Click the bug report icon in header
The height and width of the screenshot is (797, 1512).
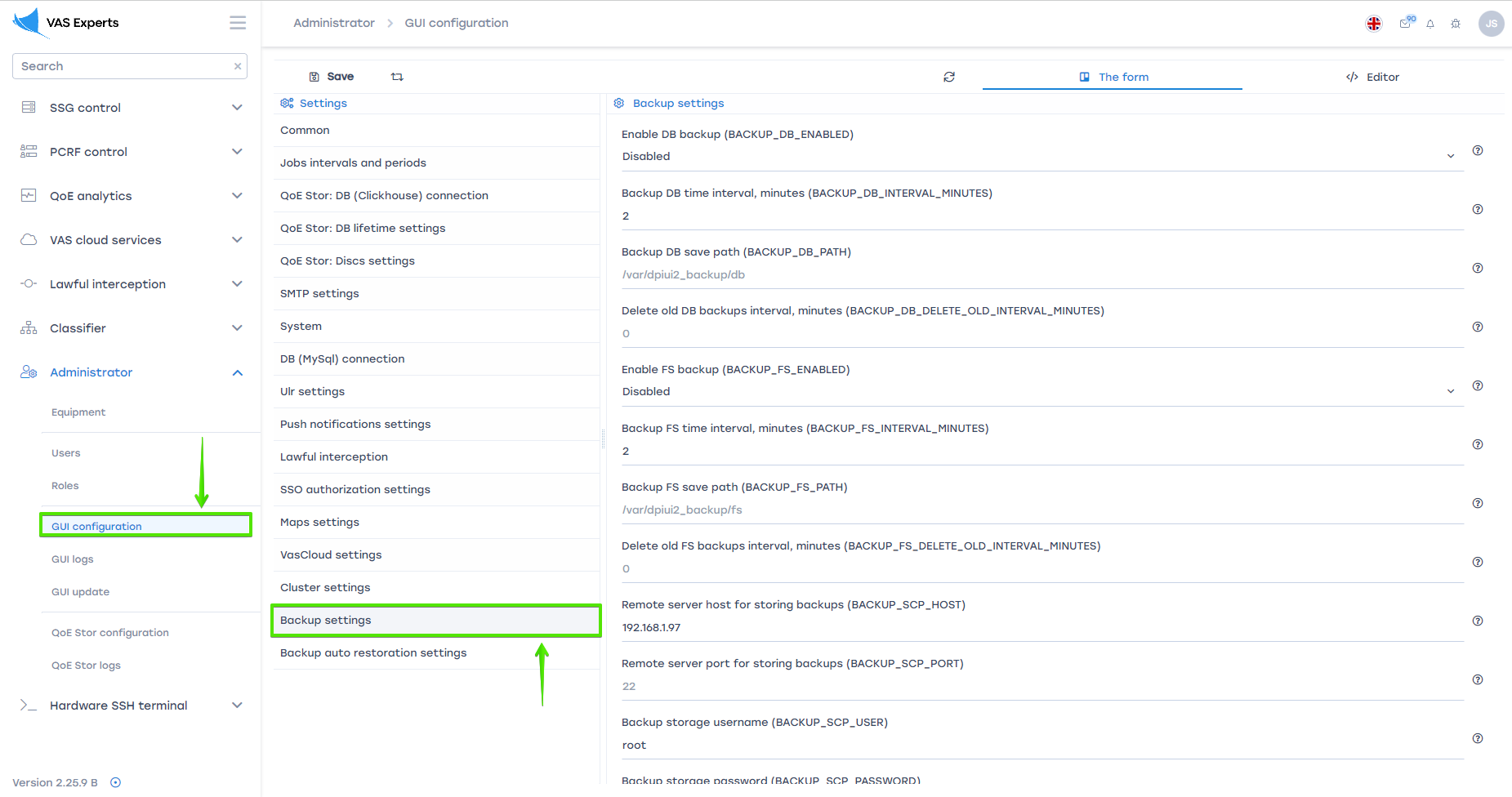[x=1456, y=24]
